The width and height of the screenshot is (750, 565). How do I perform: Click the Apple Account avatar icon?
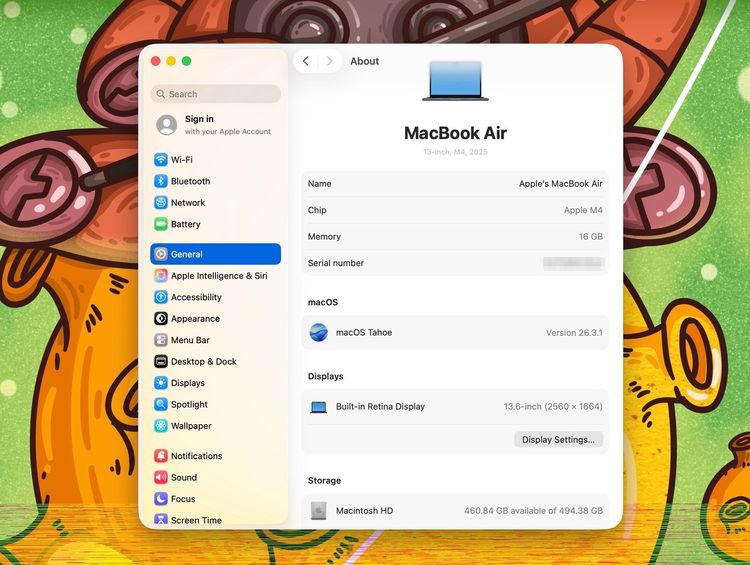tap(166, 125)
